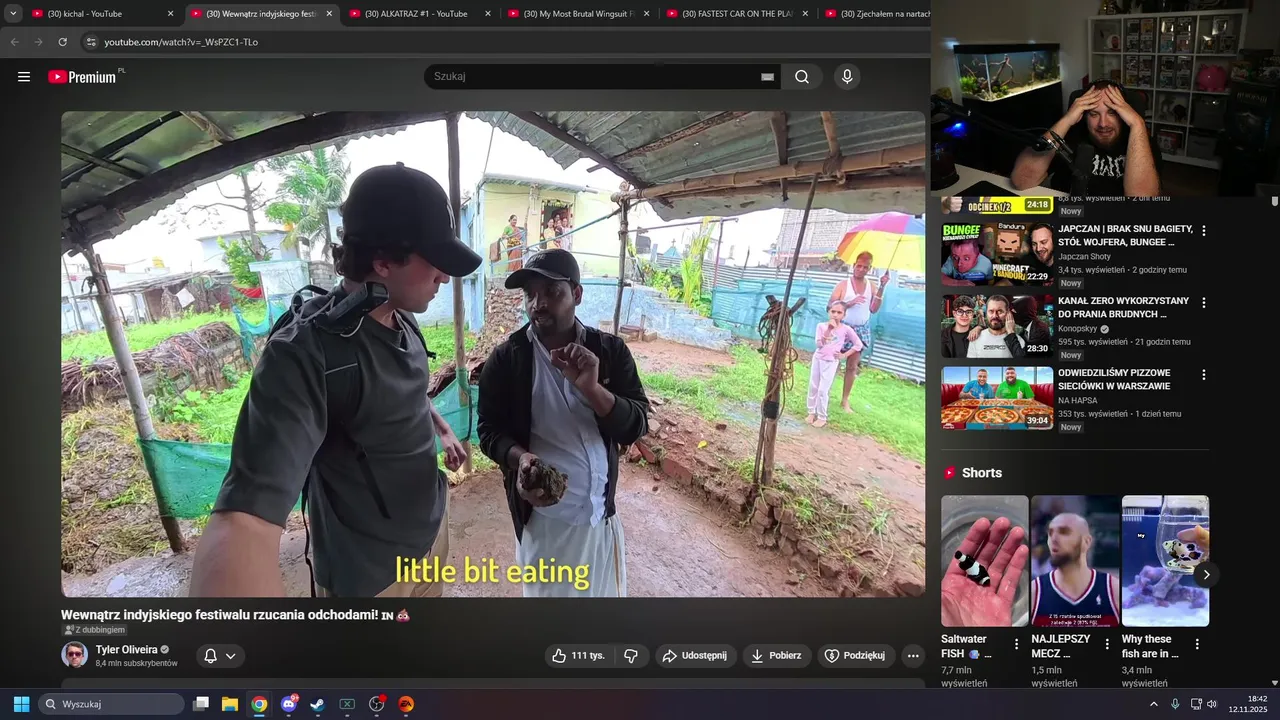Open options menu for JAPCZAN video
Viewport: 1280px width, 720px height.
[1203, 231]
